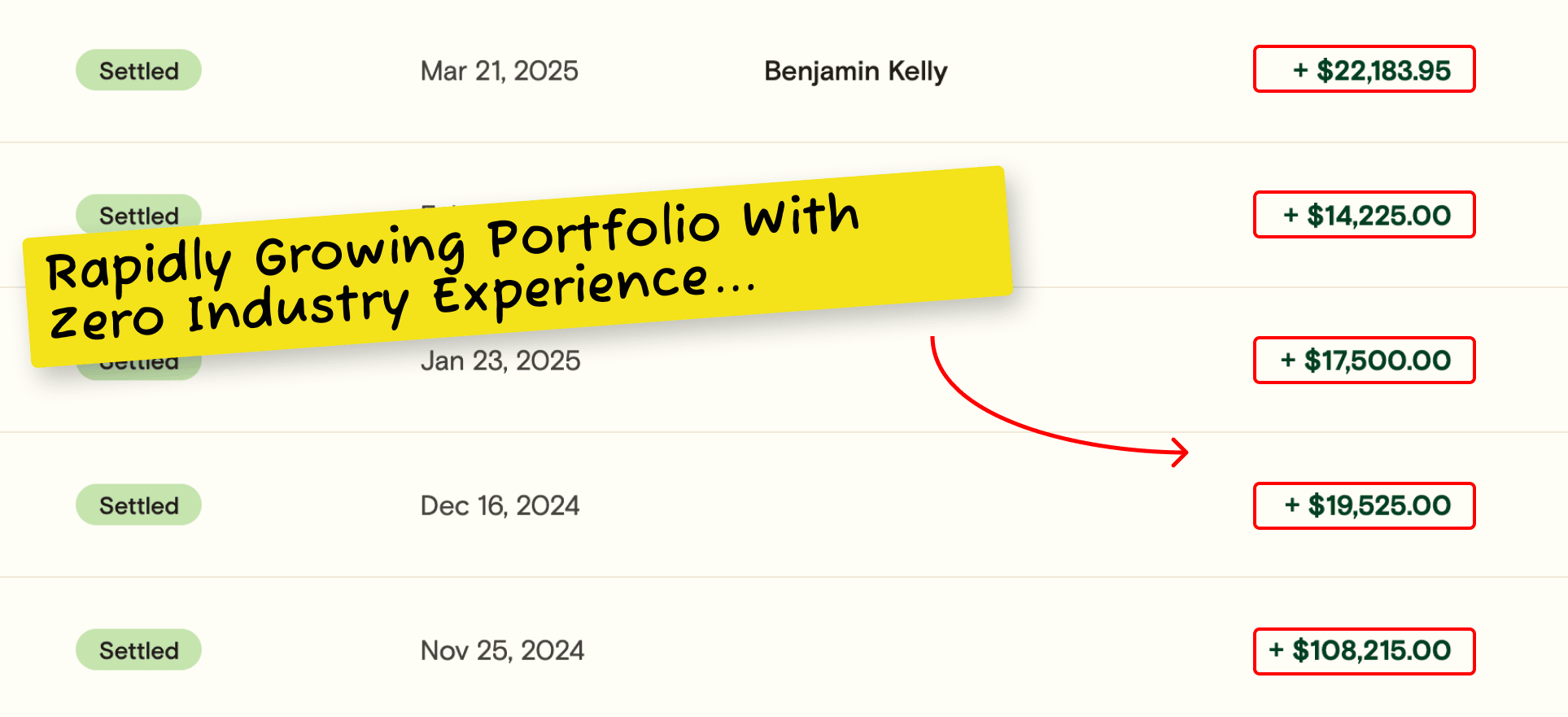This screenshot has height=717, width=1568.
Task: Click the Settled badge for Dec 16, 2024
Action: click(138, 505)
